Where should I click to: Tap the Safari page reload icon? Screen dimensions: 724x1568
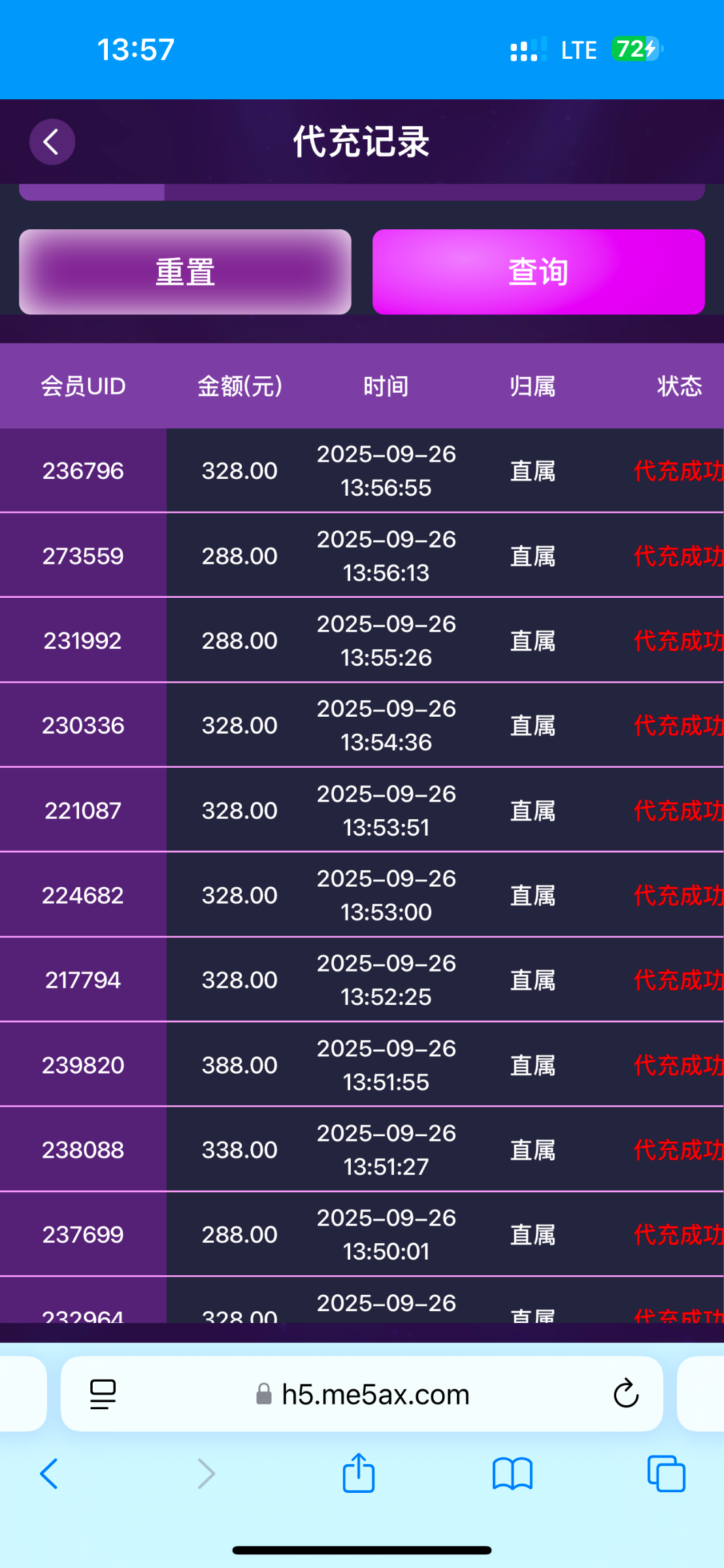click(x=625, y=1394)
